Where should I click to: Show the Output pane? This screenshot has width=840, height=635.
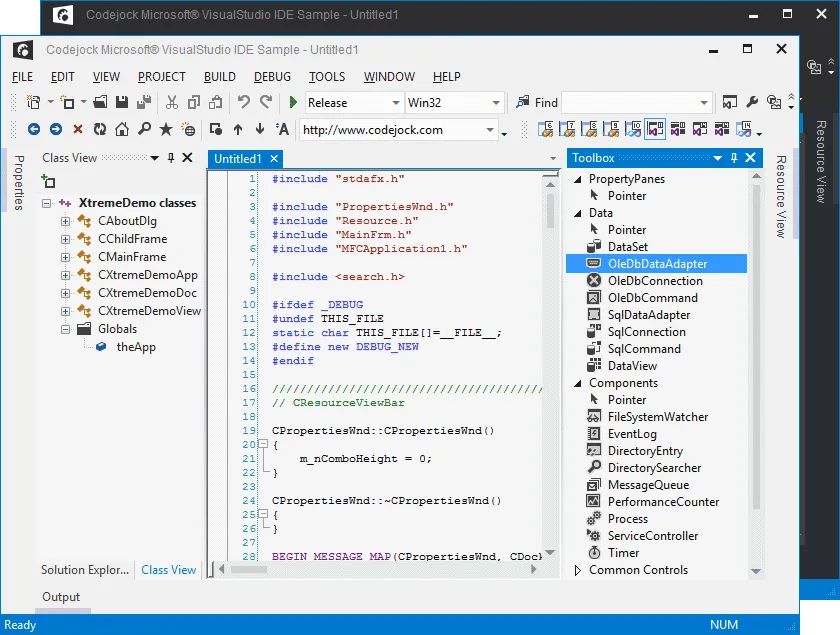pyautogui.click(x=61, y=597)
